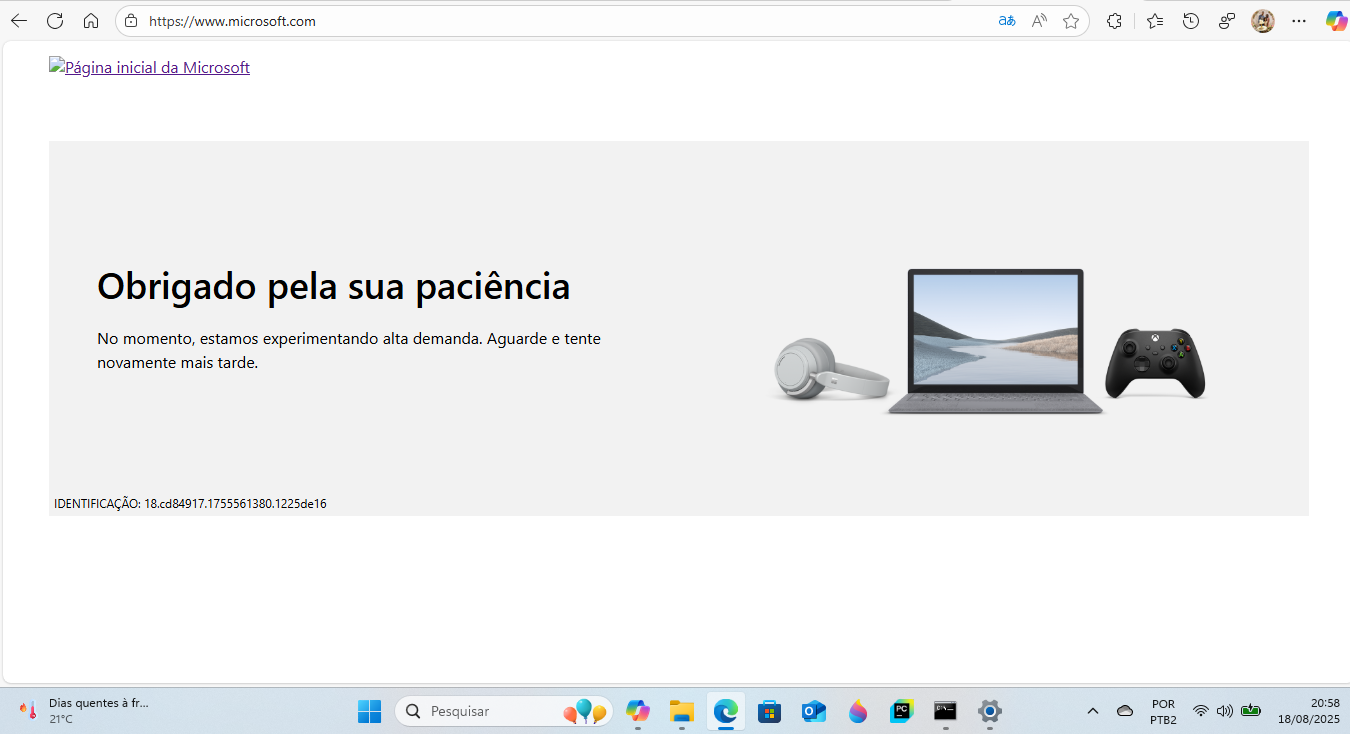The width and height of the screenshot is (1350, 734).
Task: Open Microsoft Store from taskbar
Action: point(769,711)
